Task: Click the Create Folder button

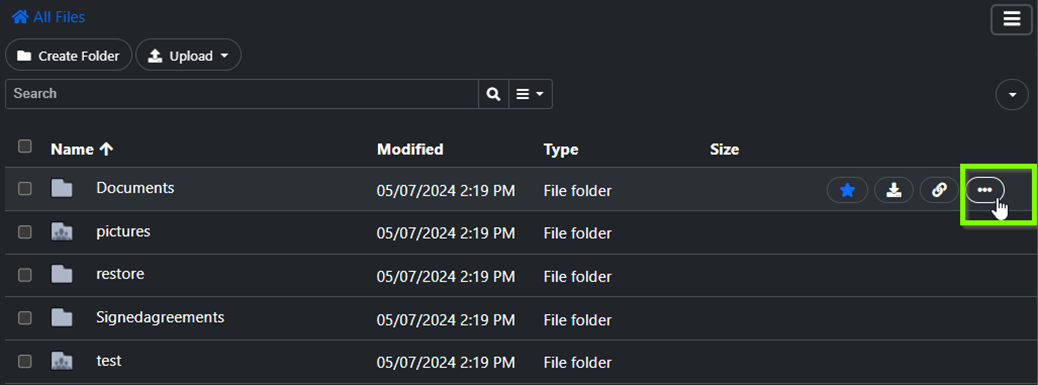Action: [69, 56]
